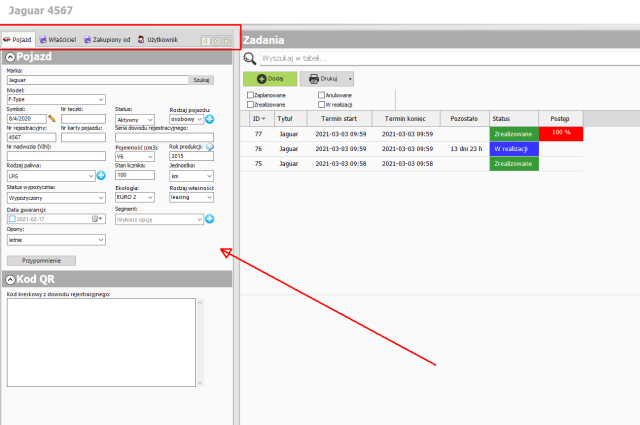Collapse the Pojazd section
640x425 pixels.
10,57
